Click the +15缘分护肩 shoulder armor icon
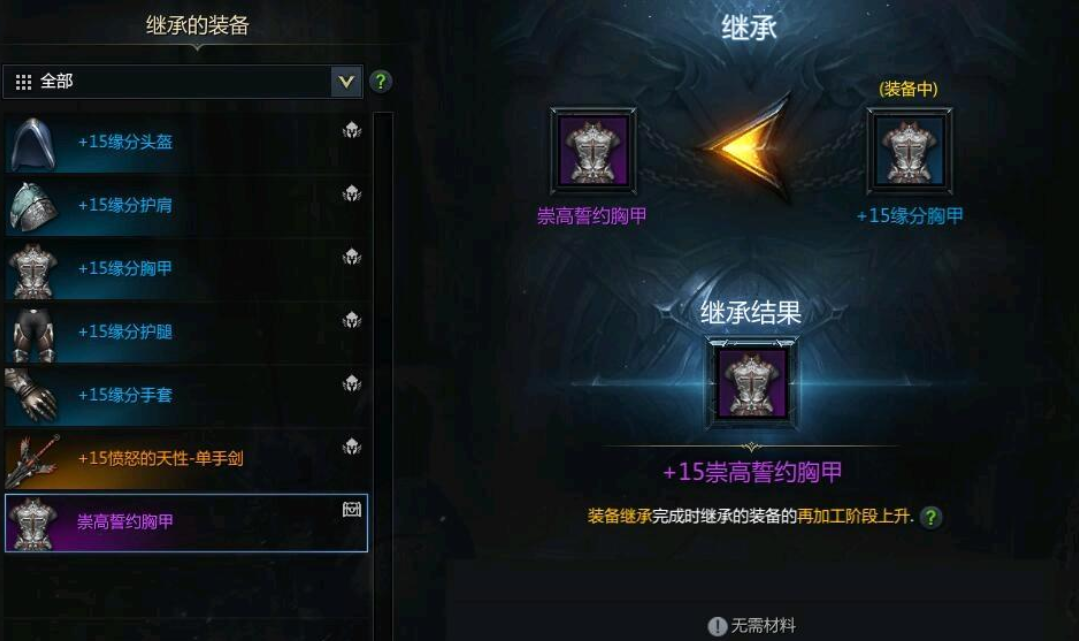This screenshot has width=1079, height=641. 33,207
